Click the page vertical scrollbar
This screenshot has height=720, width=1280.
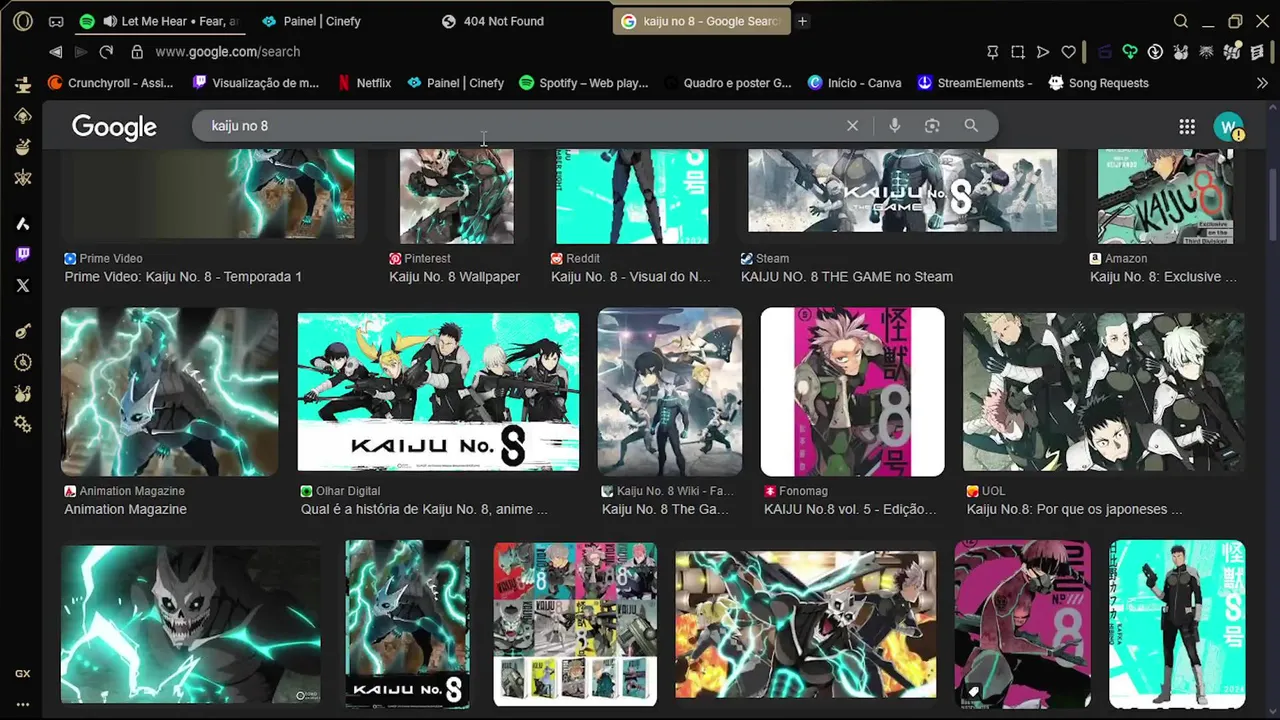point(1273,205)
